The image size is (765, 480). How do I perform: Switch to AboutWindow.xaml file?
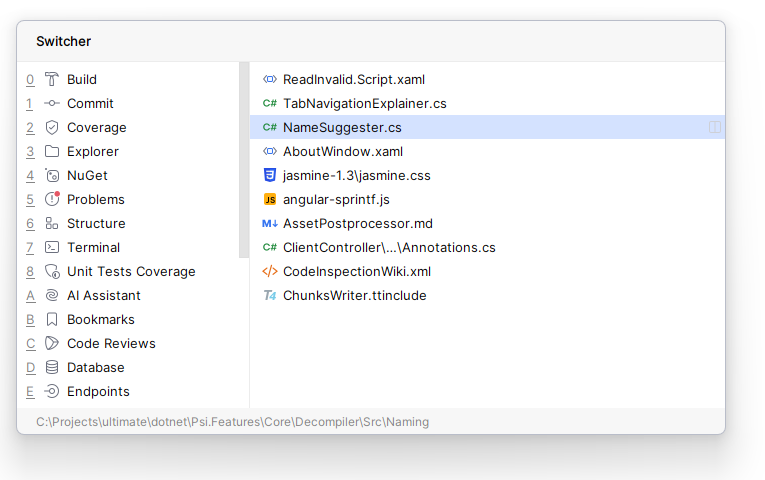[342, 152]
